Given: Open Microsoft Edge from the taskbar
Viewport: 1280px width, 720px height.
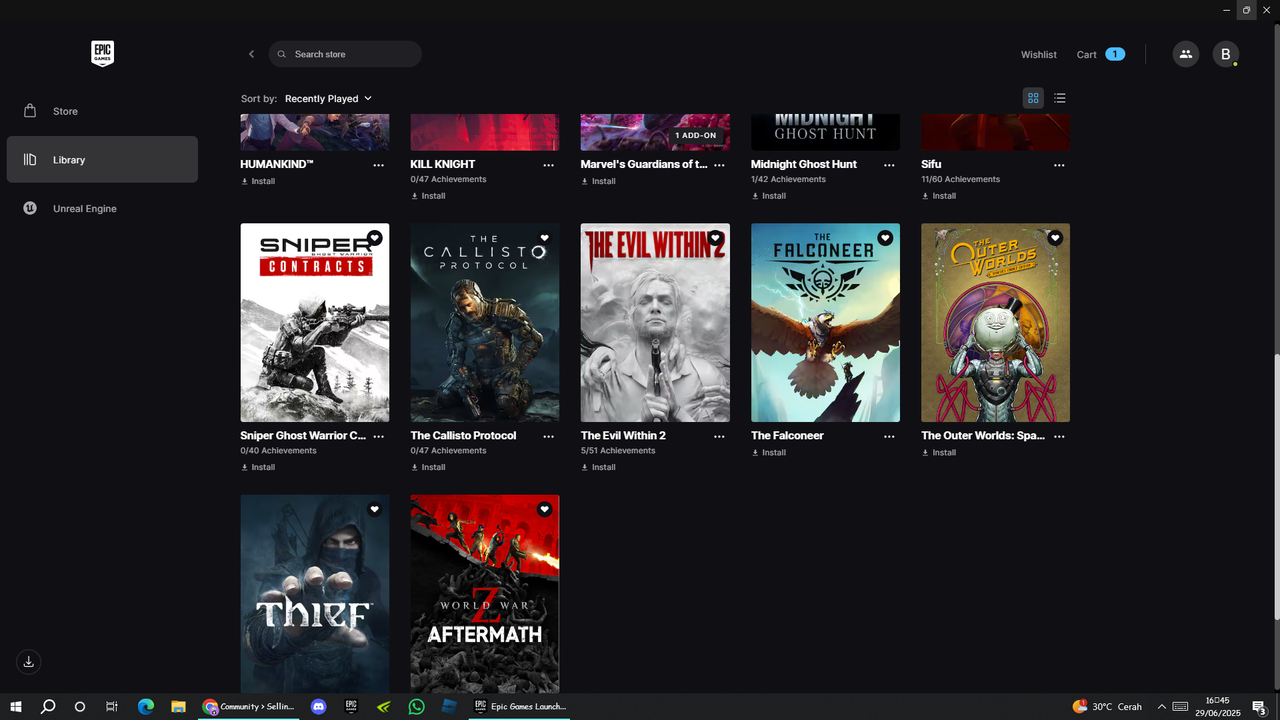Looking at the screenshot, I should click(146, 707).
